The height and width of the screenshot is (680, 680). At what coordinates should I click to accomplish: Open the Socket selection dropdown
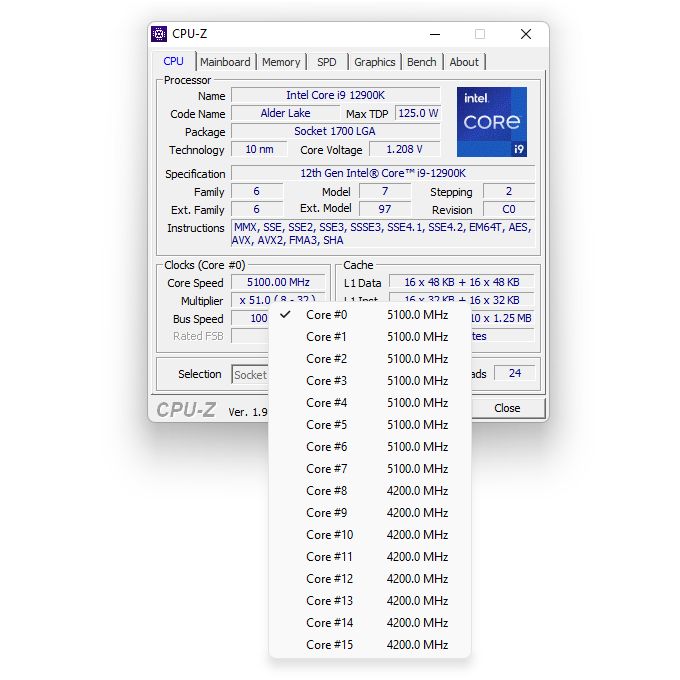[251, 375]
